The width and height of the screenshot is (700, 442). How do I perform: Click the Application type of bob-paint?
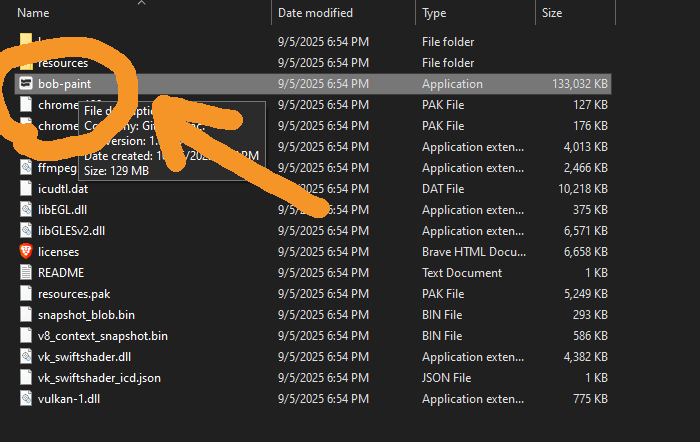pos(452,84)
